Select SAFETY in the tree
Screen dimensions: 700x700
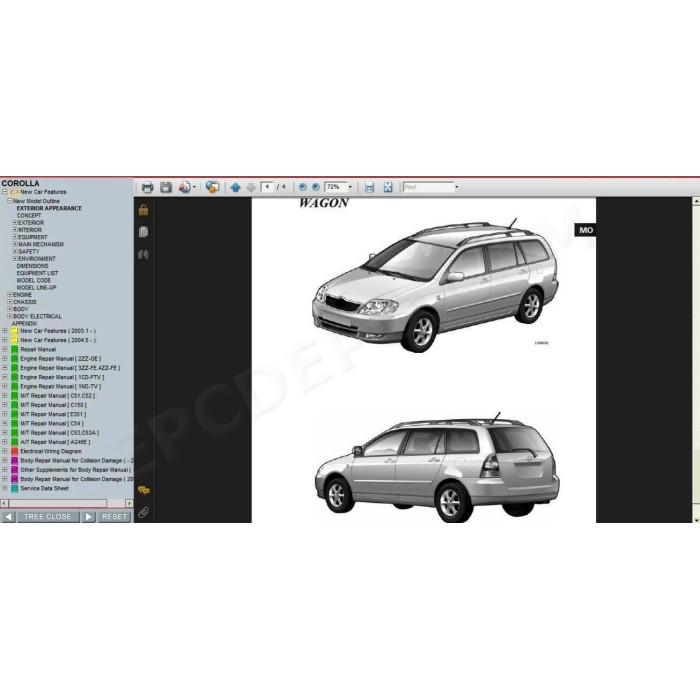(29, 251)
